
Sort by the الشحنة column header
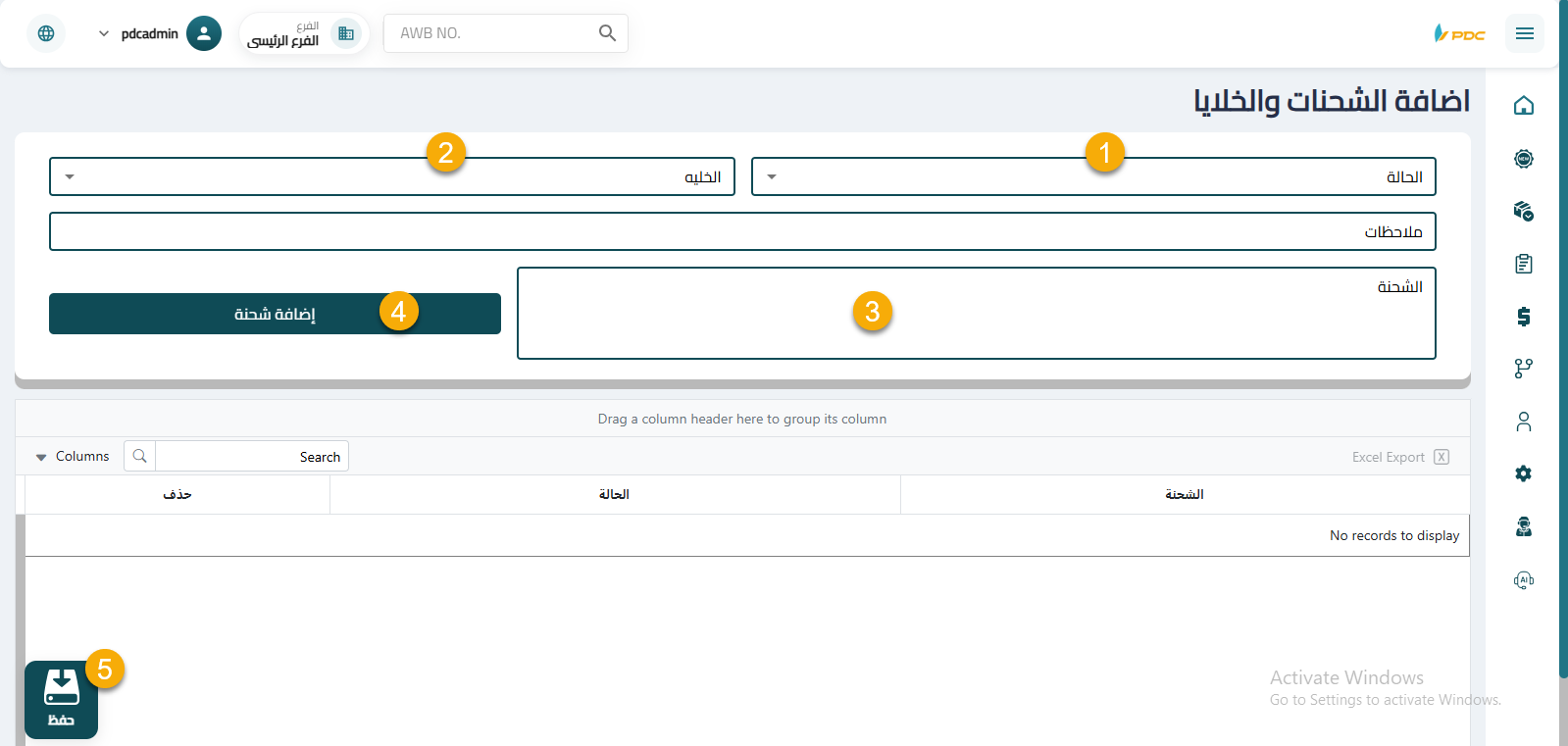coord(1185,494)
